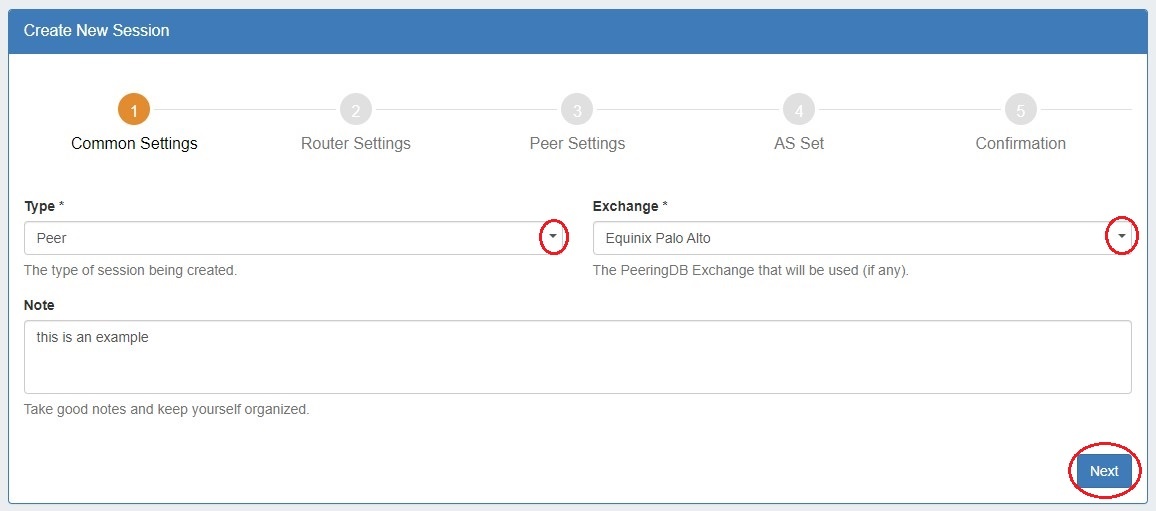Click the selected 'Peer' text in Type box
1156x511 pixels.
pyautogui.click(x=52, y=239)
